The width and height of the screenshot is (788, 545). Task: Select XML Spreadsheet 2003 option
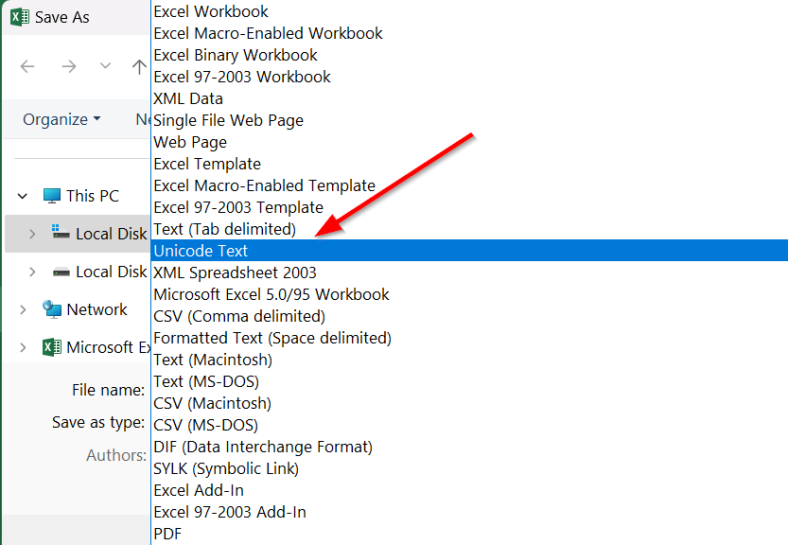pos(235,273)
